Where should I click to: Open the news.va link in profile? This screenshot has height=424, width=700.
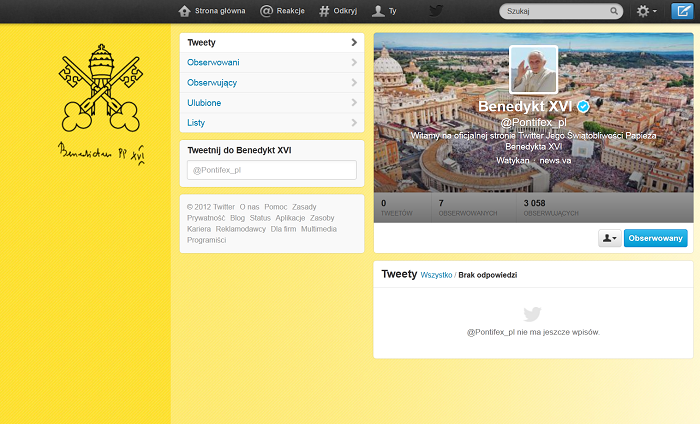click(x=555, y=160)
